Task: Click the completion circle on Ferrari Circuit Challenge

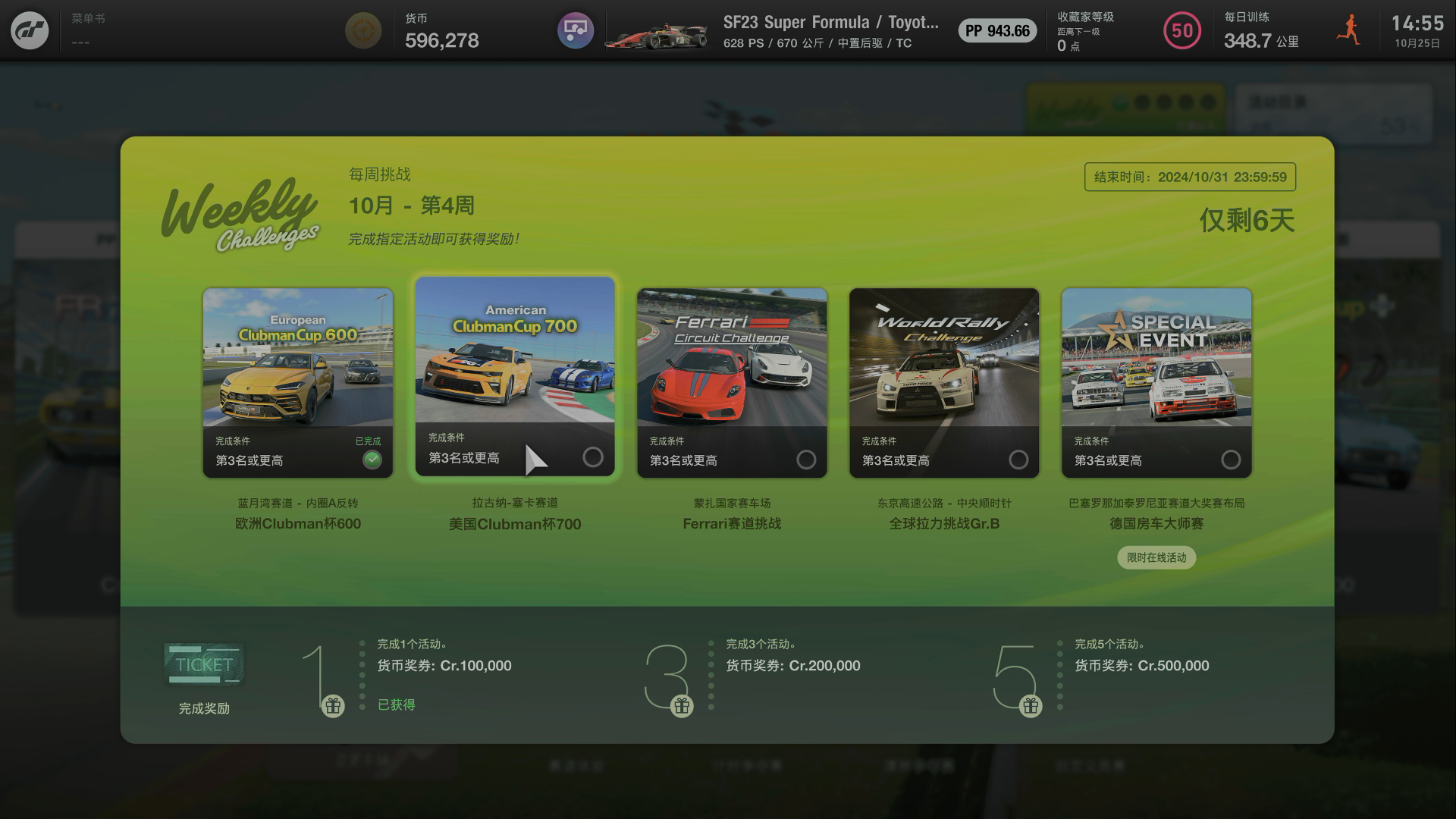Action: [x=806, y=460]
